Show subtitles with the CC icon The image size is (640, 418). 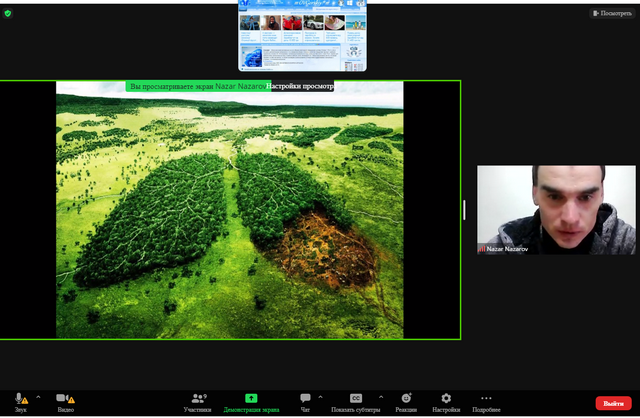356,398
